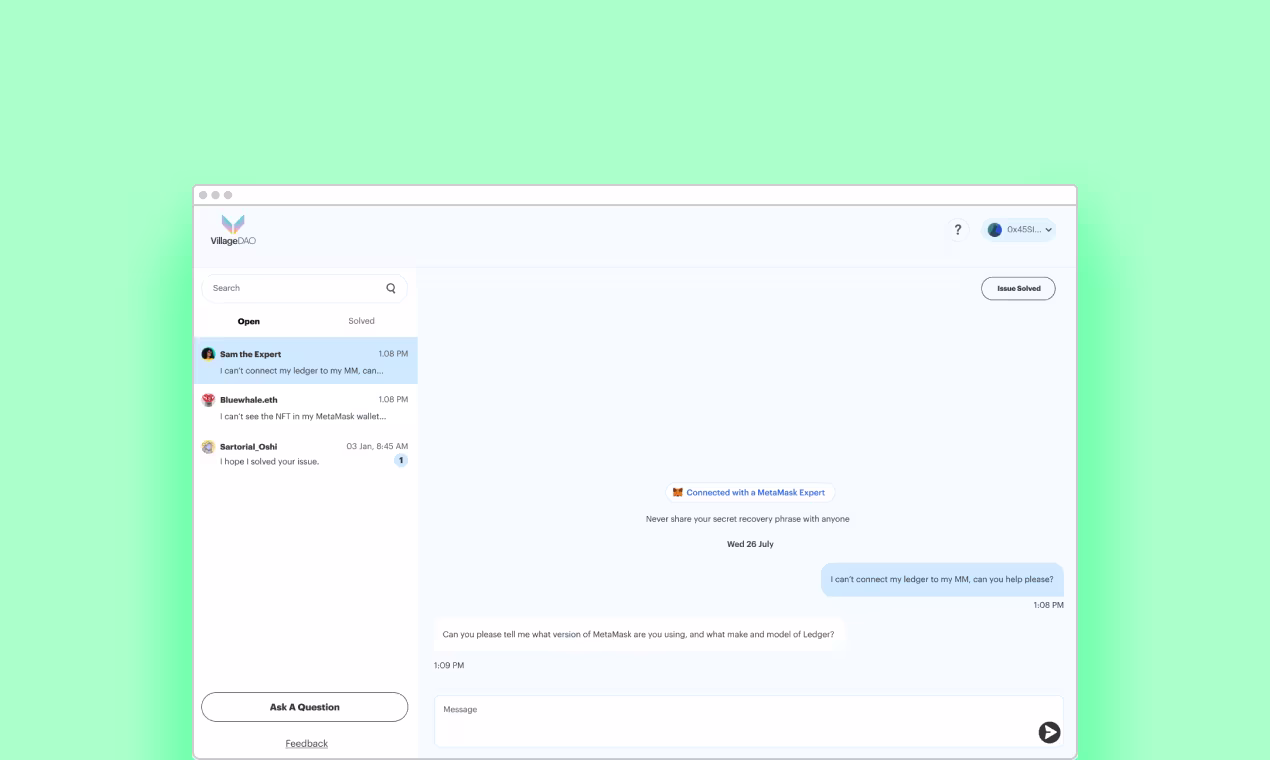Switch to the Solved tab
Screen dimensions: 1270x760
pyautogui.click(x=361, y=321)
